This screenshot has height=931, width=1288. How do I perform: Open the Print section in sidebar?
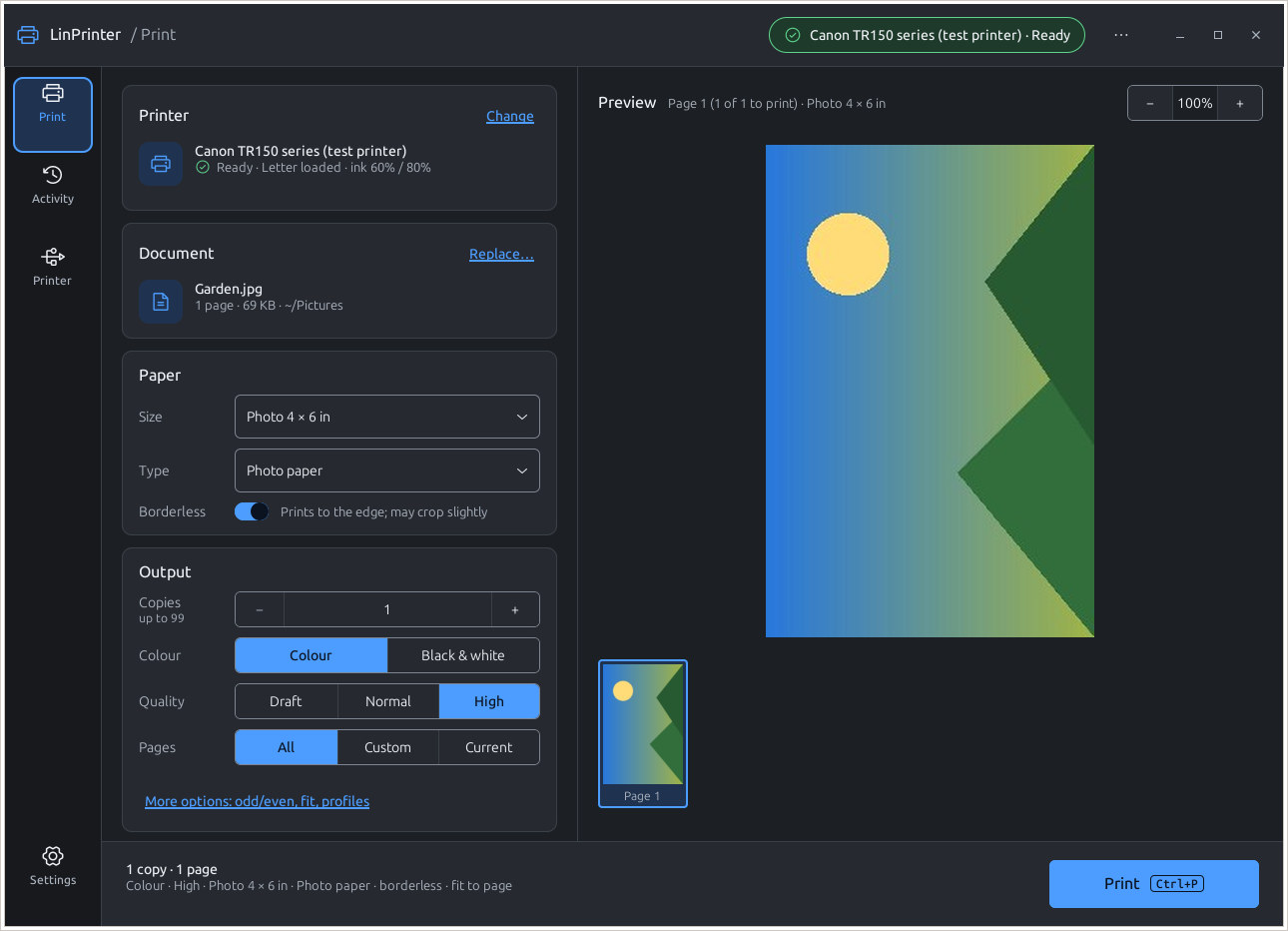click(53, 115)
